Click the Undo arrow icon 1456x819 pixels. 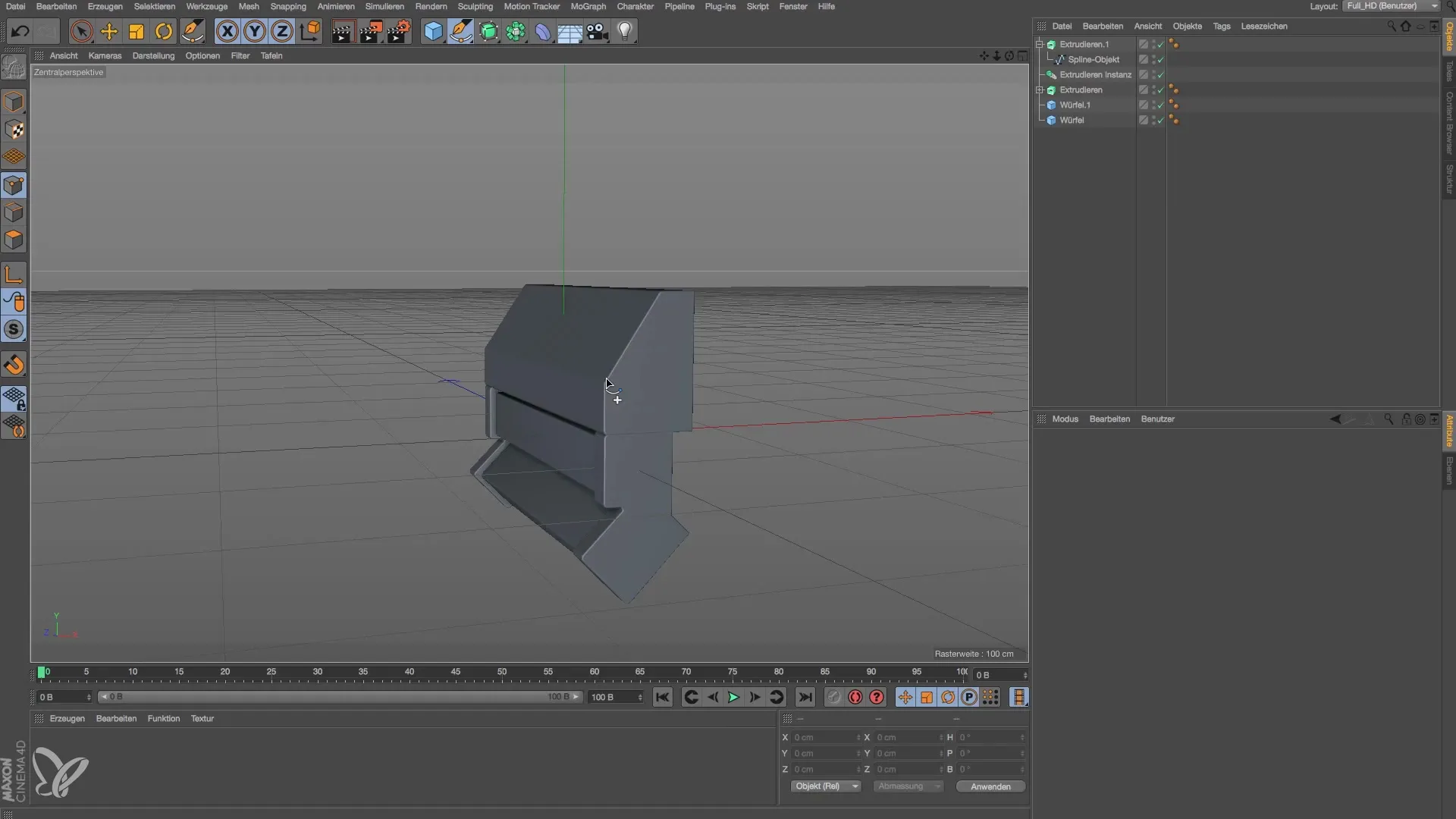coord(20,31)
